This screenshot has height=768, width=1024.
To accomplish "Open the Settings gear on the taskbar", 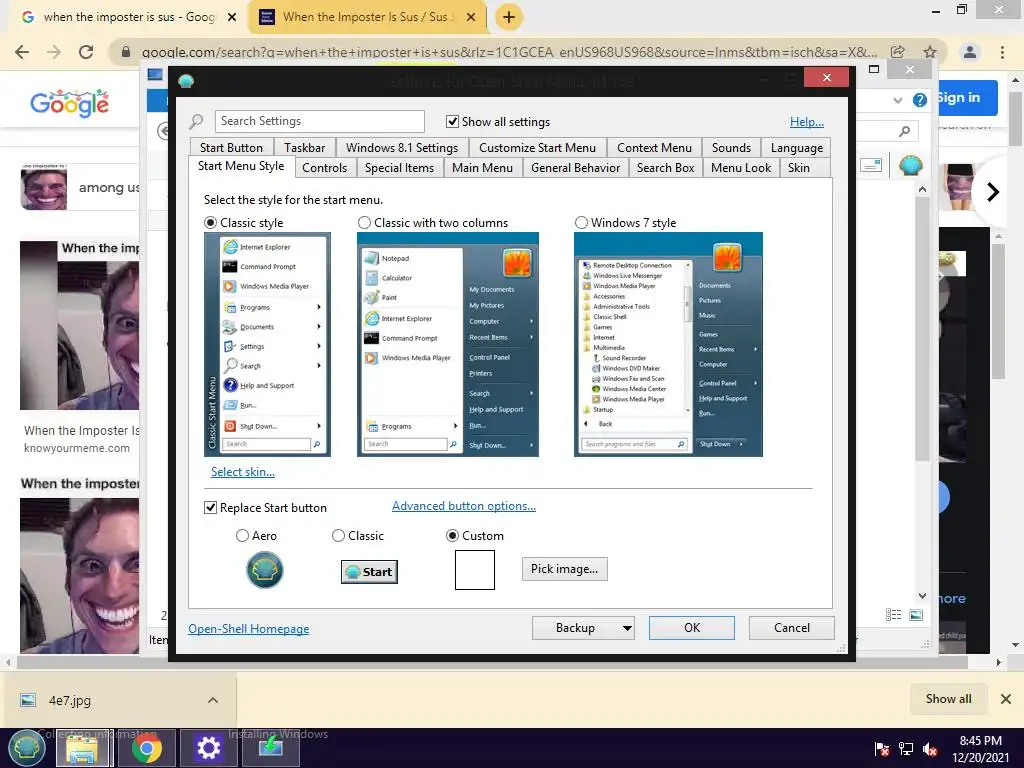I will (x=208, y=748).
